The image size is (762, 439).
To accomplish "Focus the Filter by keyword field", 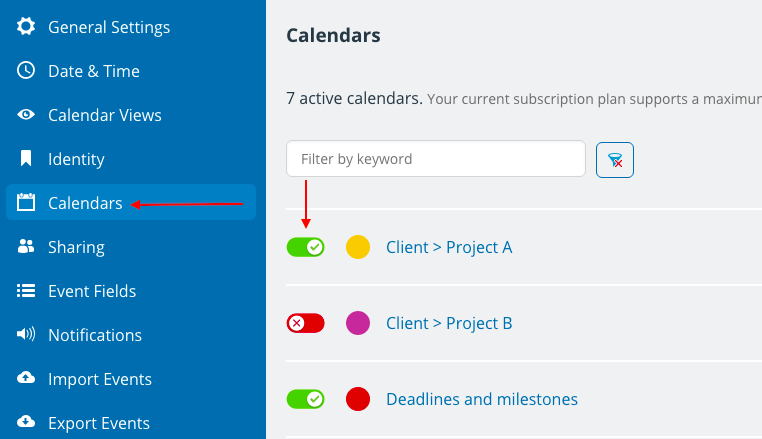I will pyautogui.click(x=436, y=158).
